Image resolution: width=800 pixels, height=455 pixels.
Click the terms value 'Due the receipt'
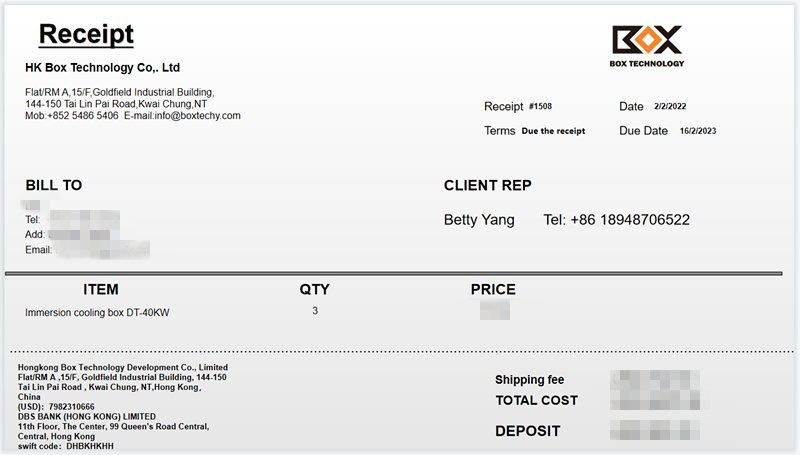pos(553,131)
